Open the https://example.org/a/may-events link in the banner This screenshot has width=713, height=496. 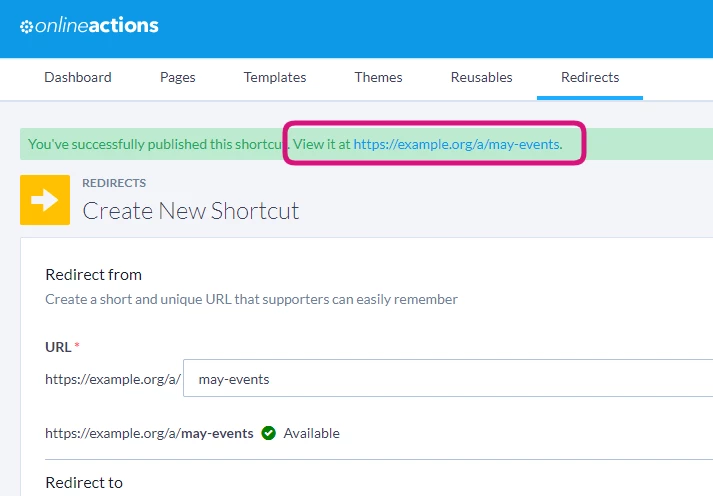(x=457, y=144)
